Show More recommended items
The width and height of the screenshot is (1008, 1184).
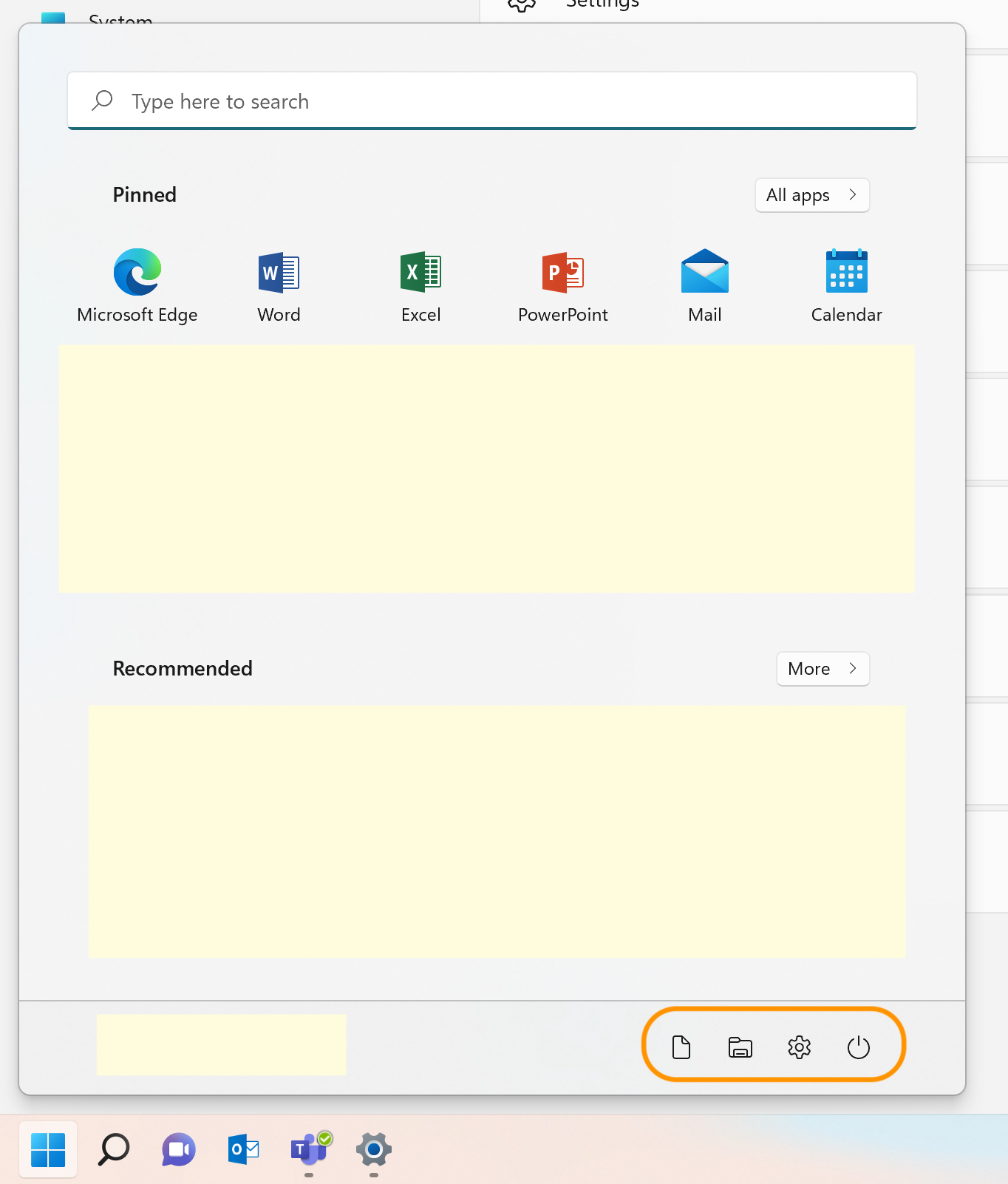click(822, 669)
